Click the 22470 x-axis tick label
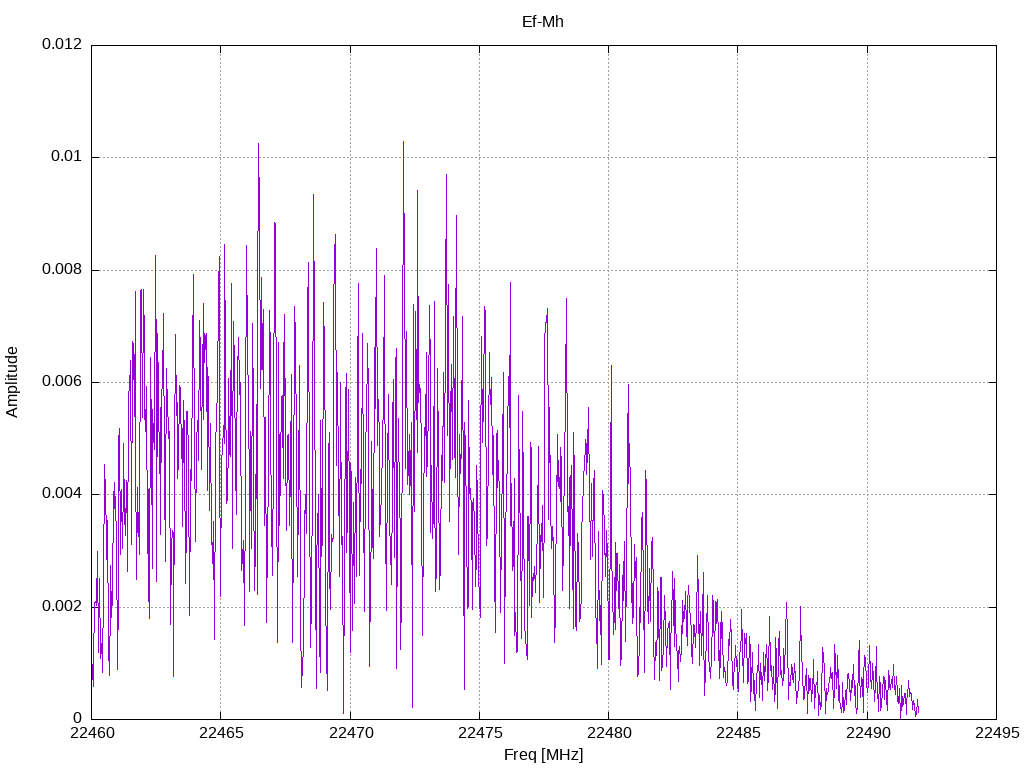 tap(350, 733)
